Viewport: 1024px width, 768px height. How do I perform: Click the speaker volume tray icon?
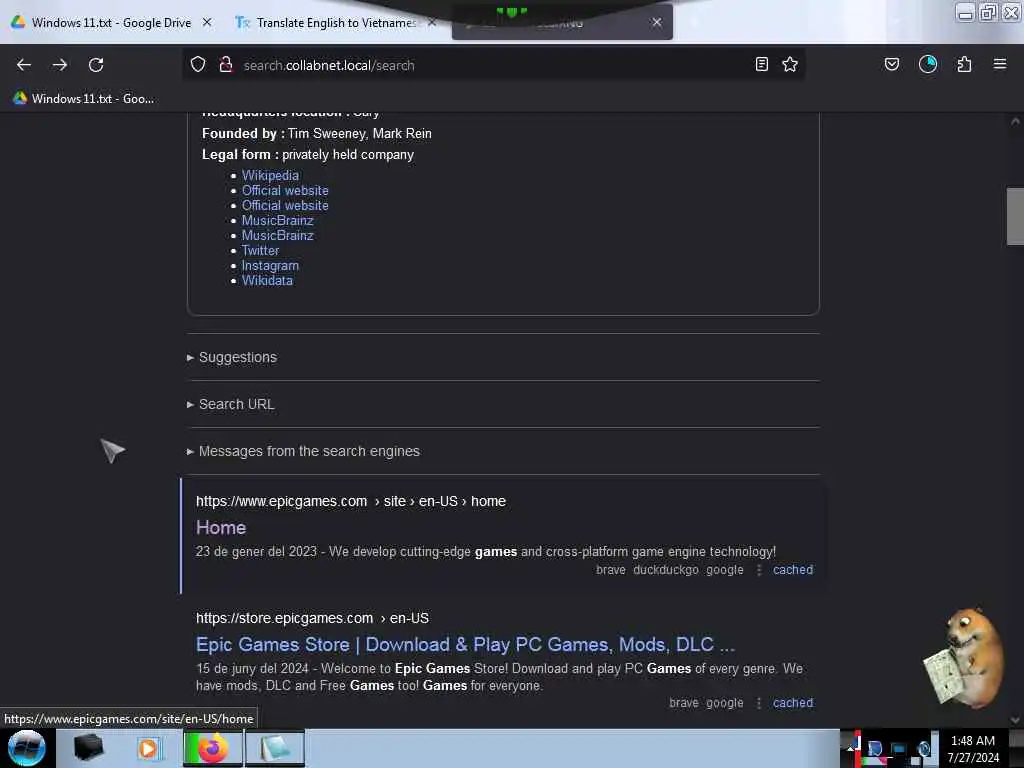click(x=923, y=748)
